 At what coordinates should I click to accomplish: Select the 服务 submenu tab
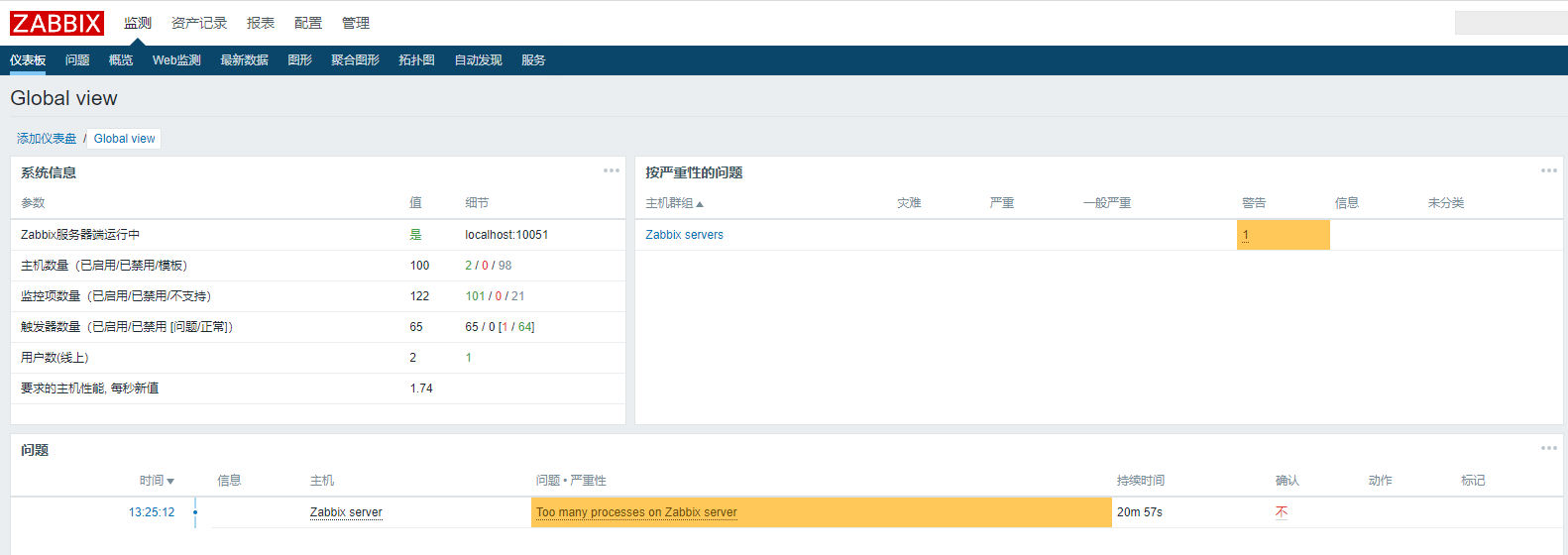coord(533,60)
